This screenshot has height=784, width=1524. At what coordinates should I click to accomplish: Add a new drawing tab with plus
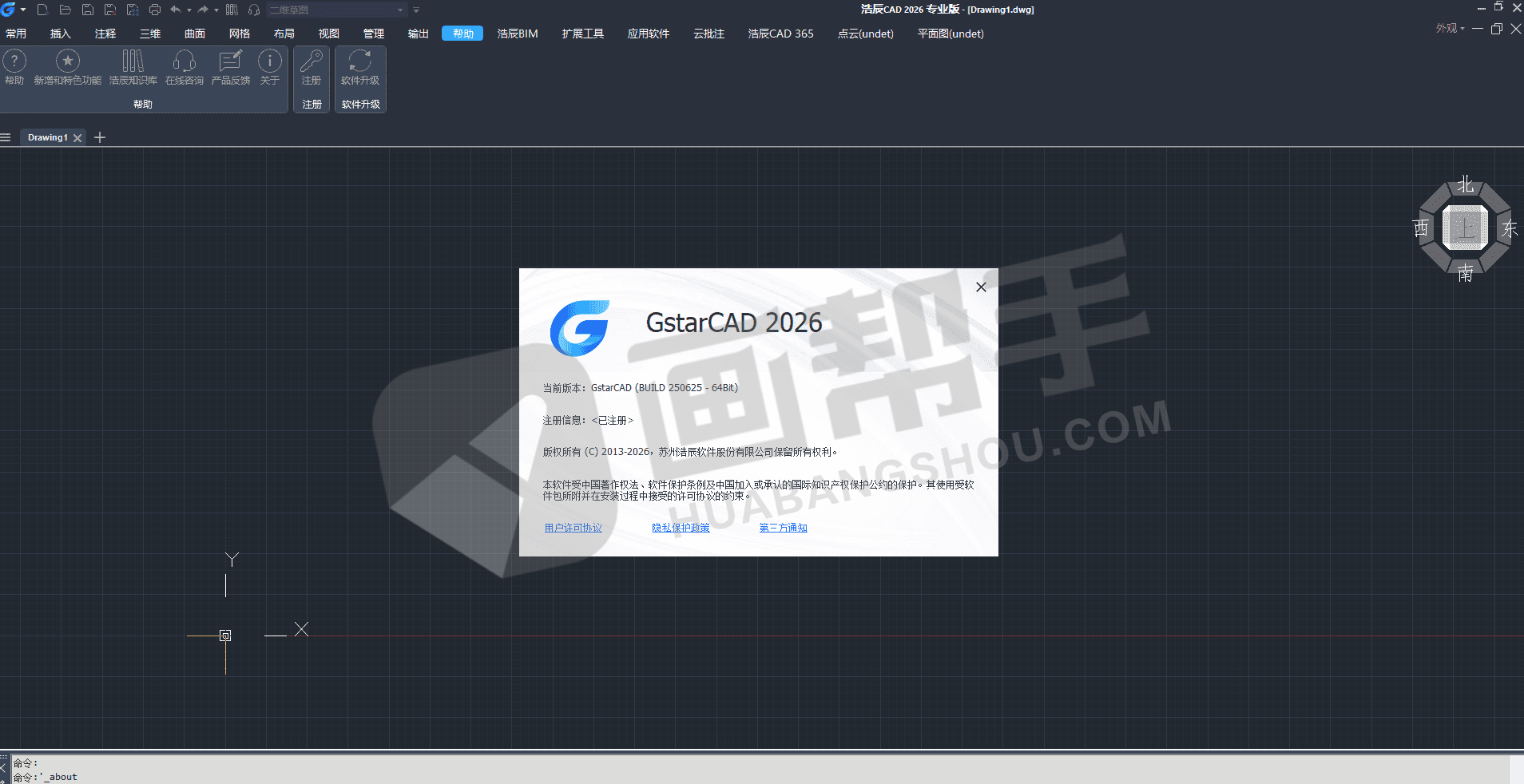click(100, 137)
